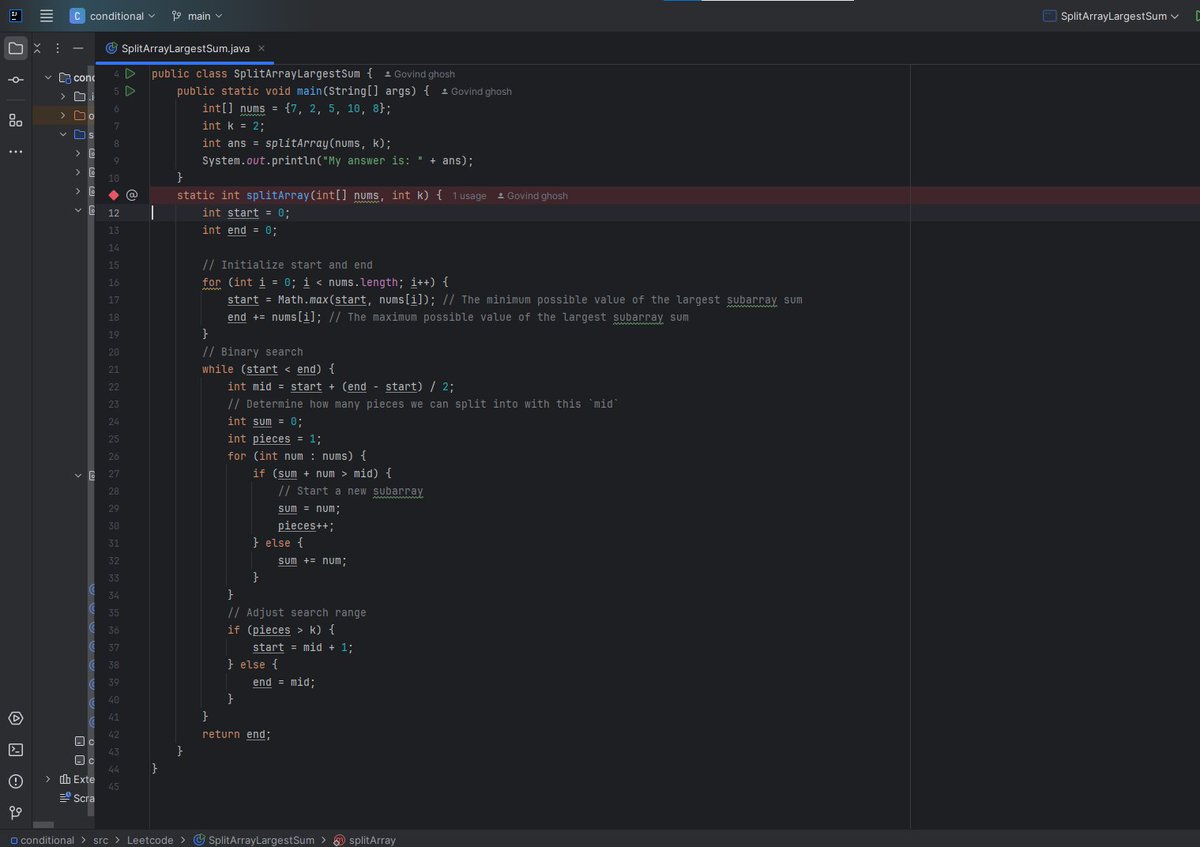Click SplitArrayLargestSum class breadcrumb

[254, 840]
